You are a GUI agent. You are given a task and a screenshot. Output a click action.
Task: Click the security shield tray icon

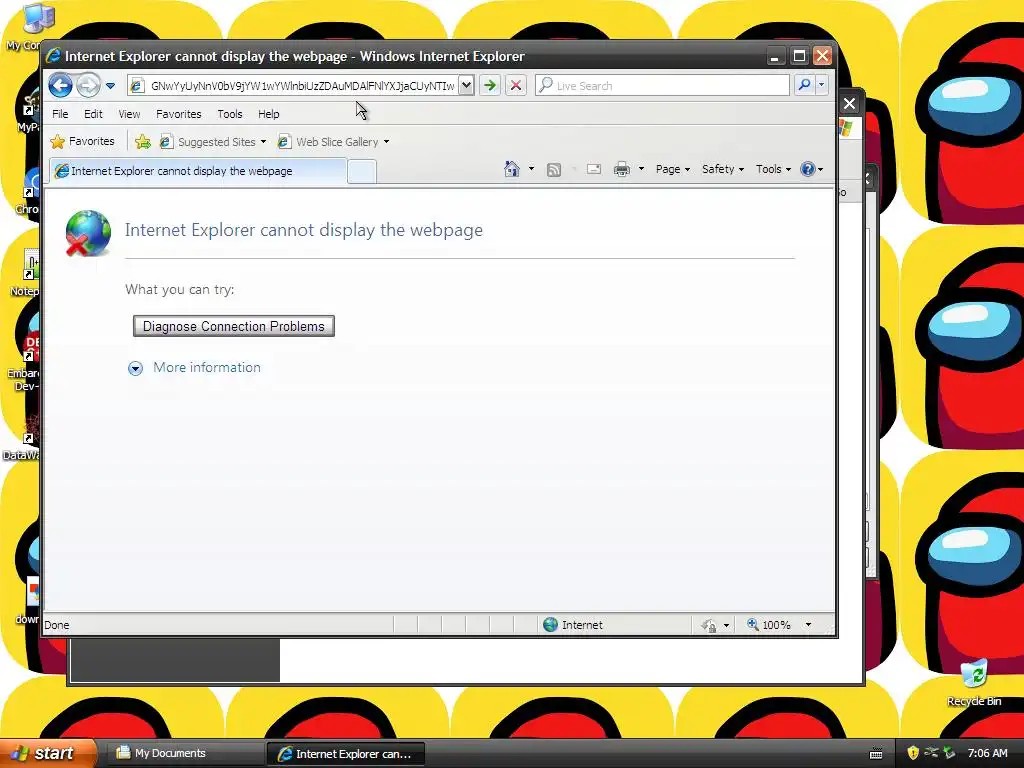point(913,753)
